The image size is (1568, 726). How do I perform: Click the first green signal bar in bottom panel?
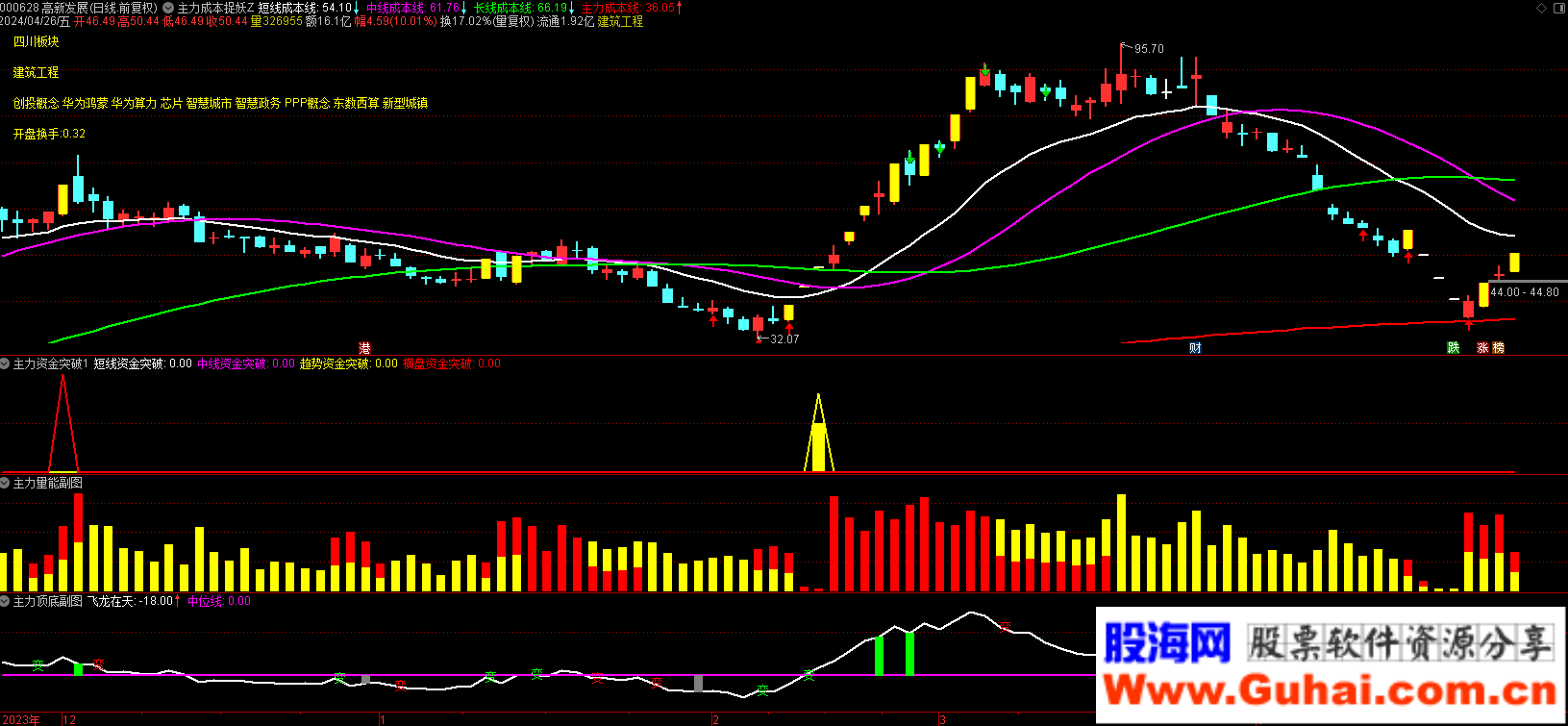click(x=79, y=668)
